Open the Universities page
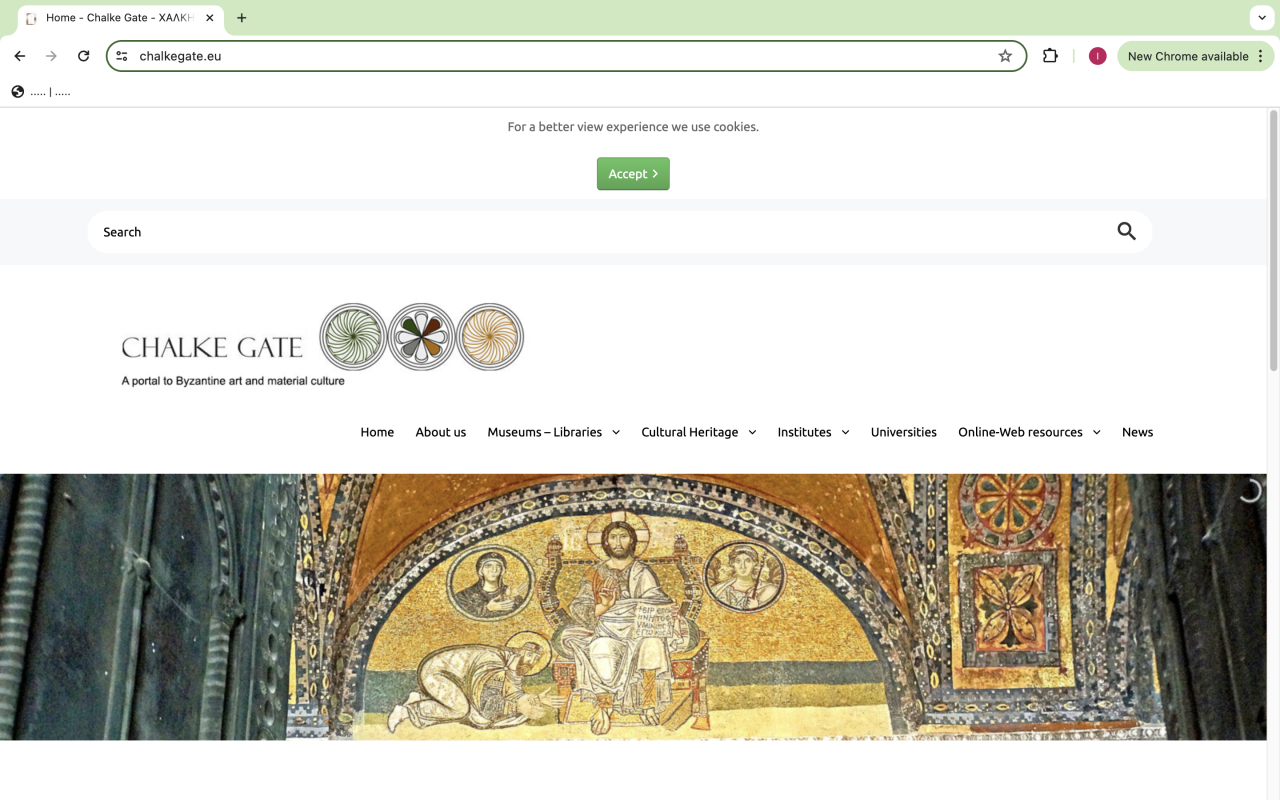Image resolution: width=1280 pixels, height=800 pixels. [x=904, y=432]
